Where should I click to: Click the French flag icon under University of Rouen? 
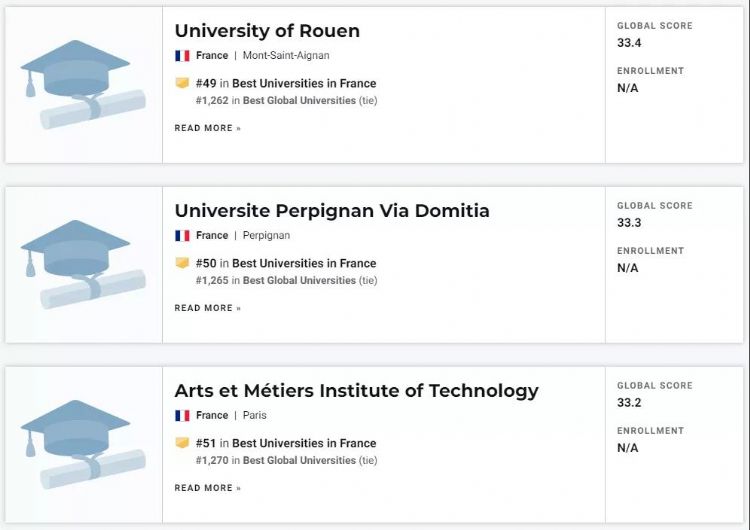coord(182,56)
